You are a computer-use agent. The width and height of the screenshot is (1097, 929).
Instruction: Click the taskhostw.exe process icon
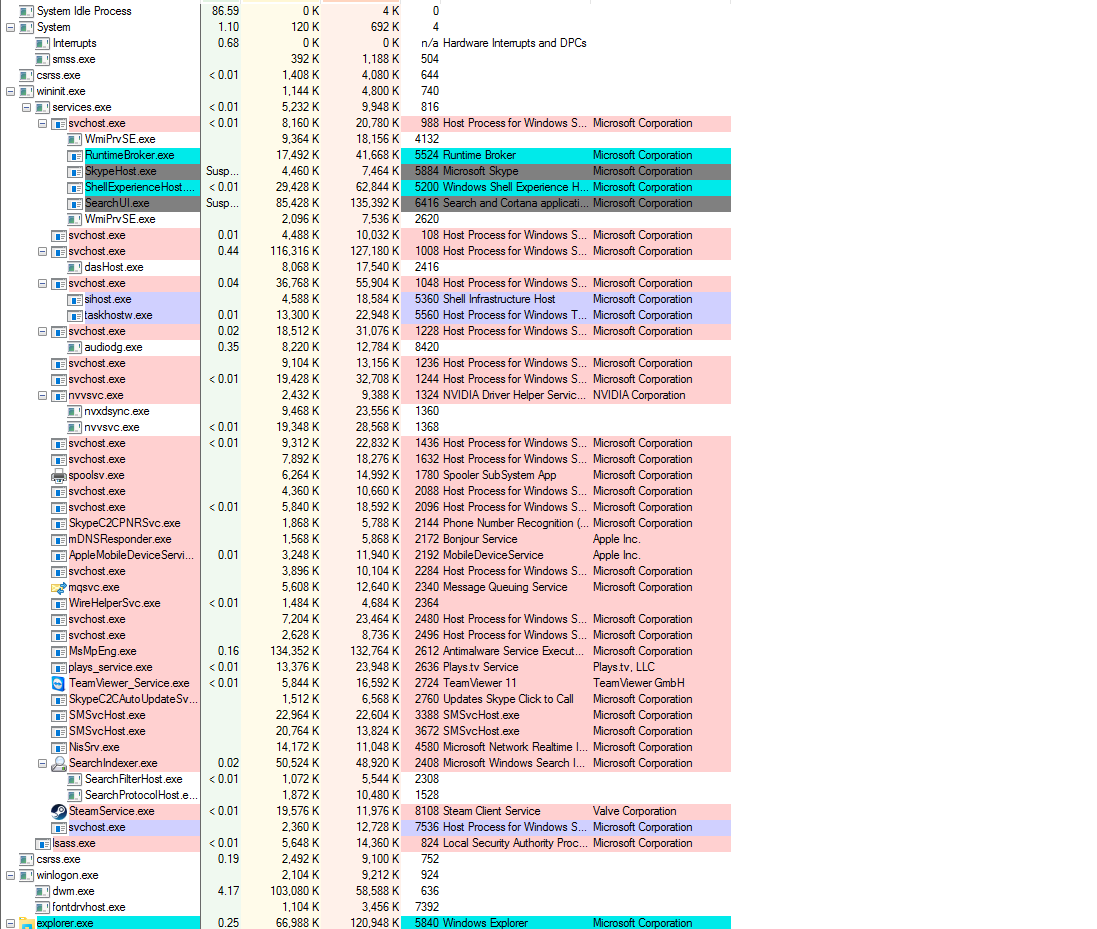point(75,315)
